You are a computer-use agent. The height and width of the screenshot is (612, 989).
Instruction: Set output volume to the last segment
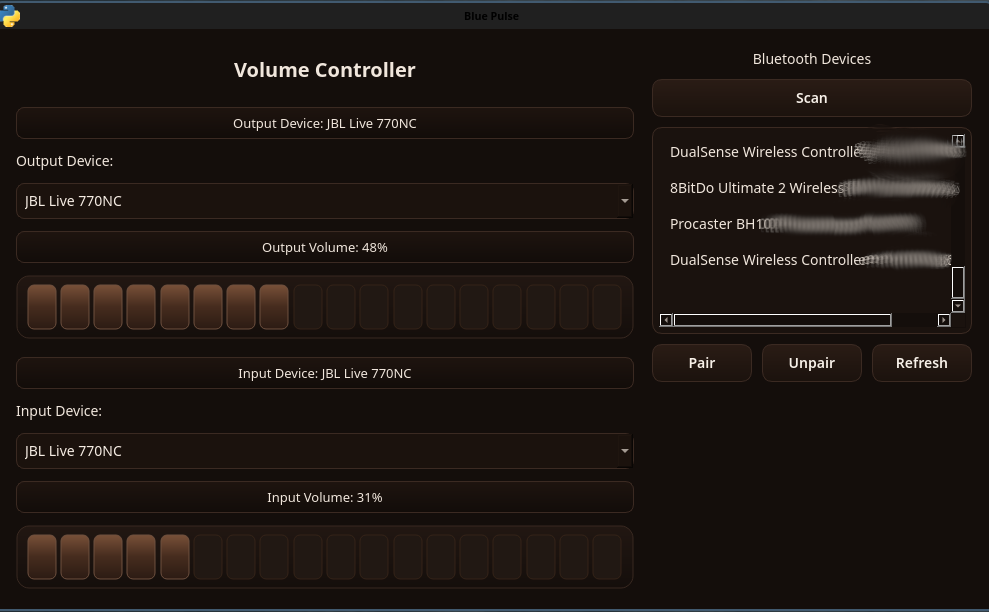click(x=607, y=307)
